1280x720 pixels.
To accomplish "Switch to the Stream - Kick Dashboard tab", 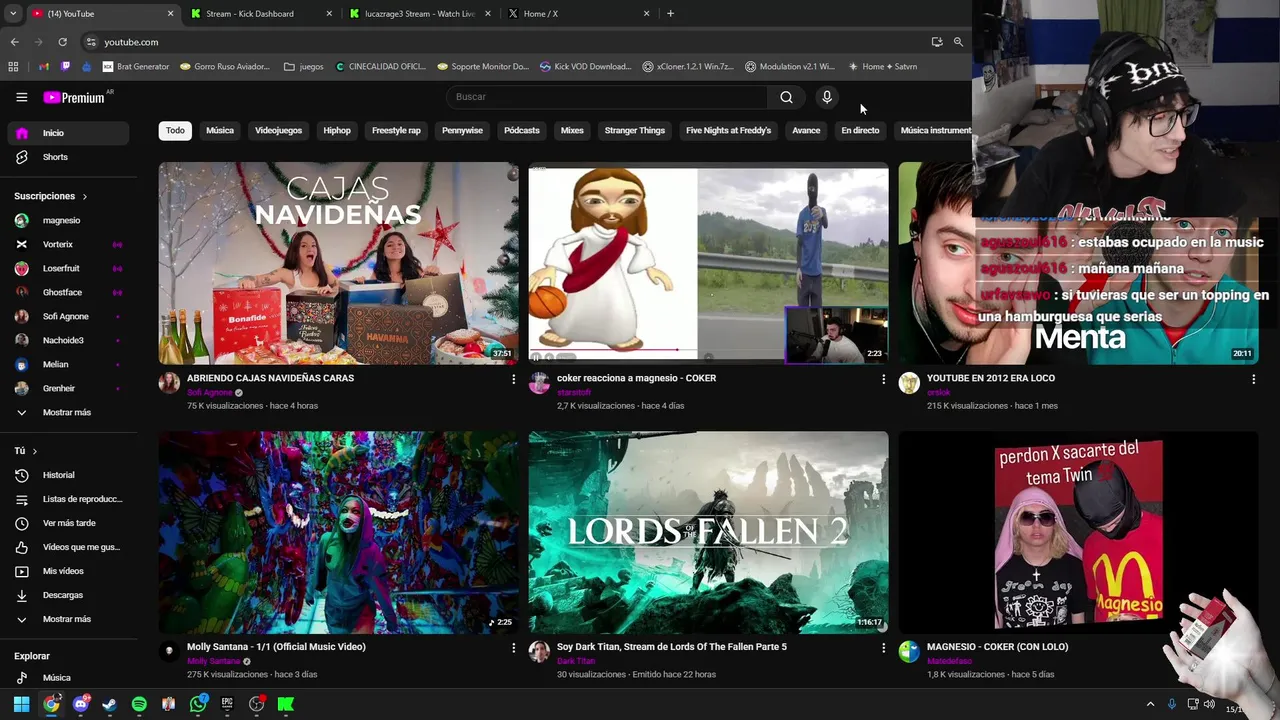I will (260, 14).
